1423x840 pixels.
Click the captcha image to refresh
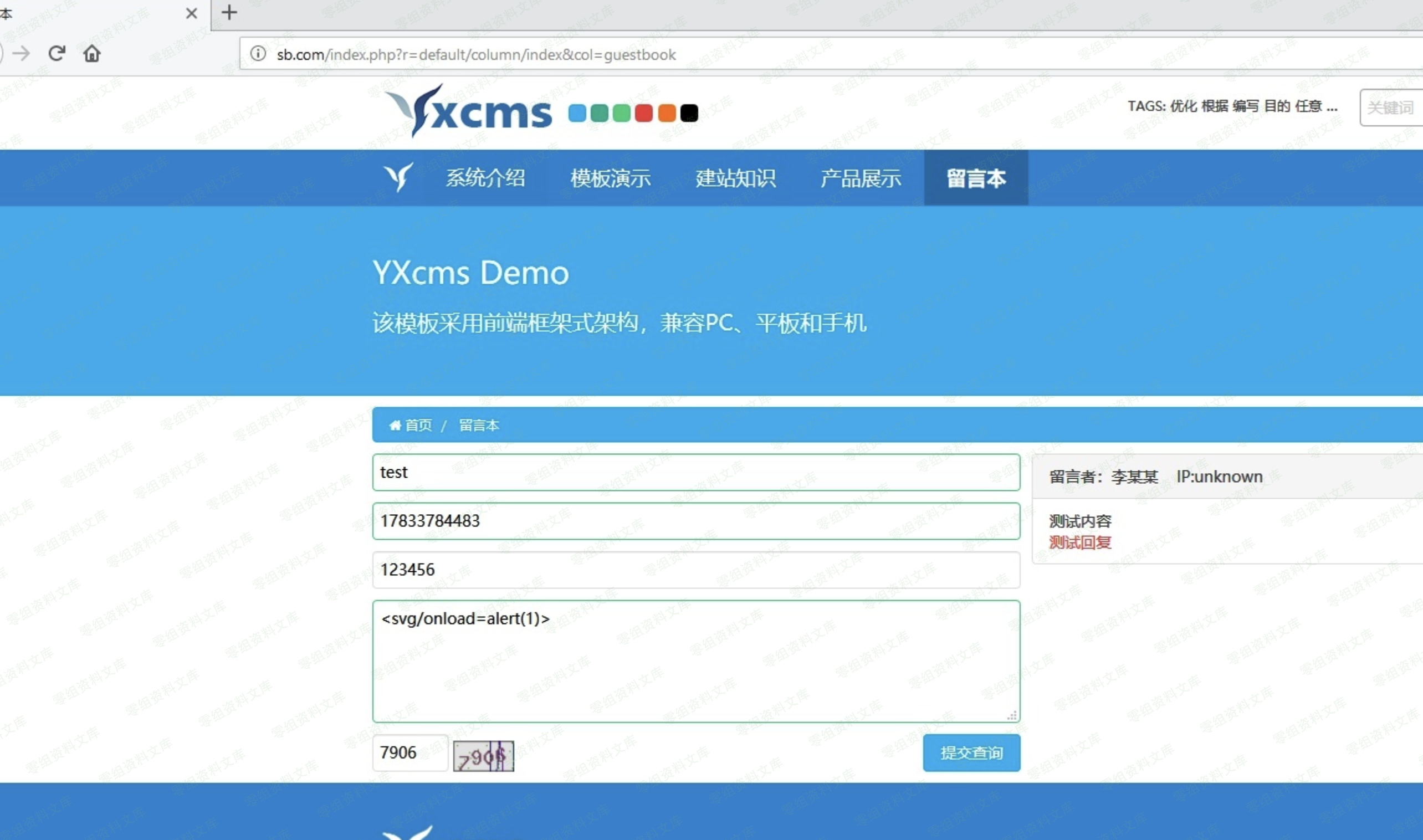click(483, 756)
